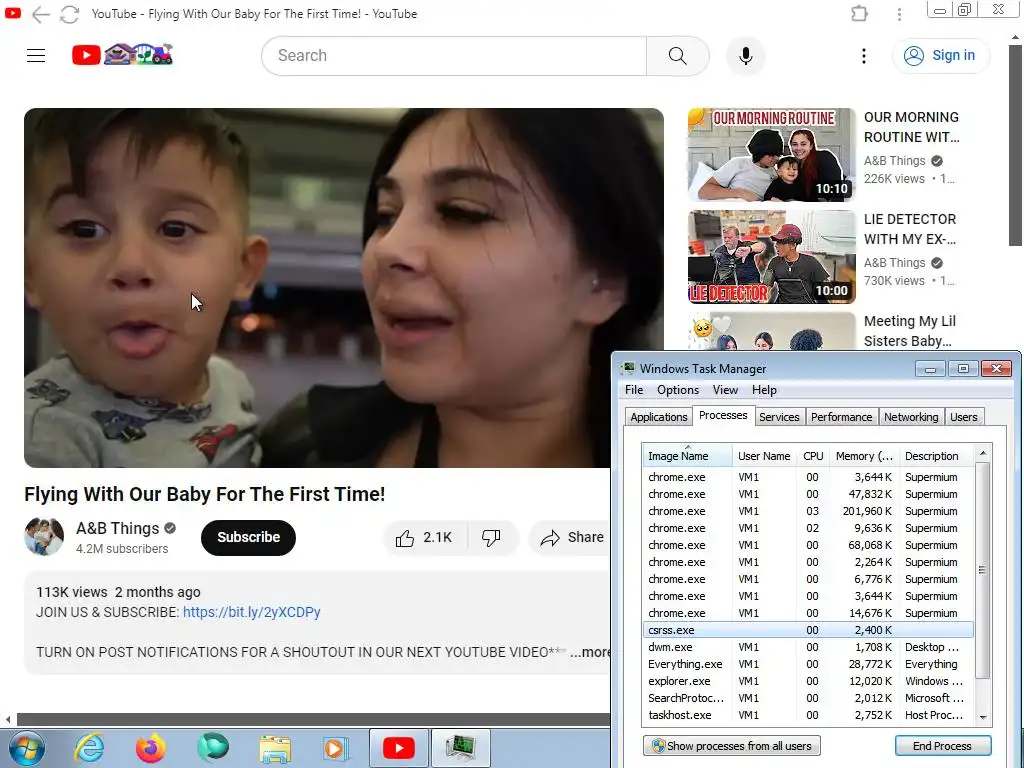Open A&B Things channel name link

tap(118, 528)
